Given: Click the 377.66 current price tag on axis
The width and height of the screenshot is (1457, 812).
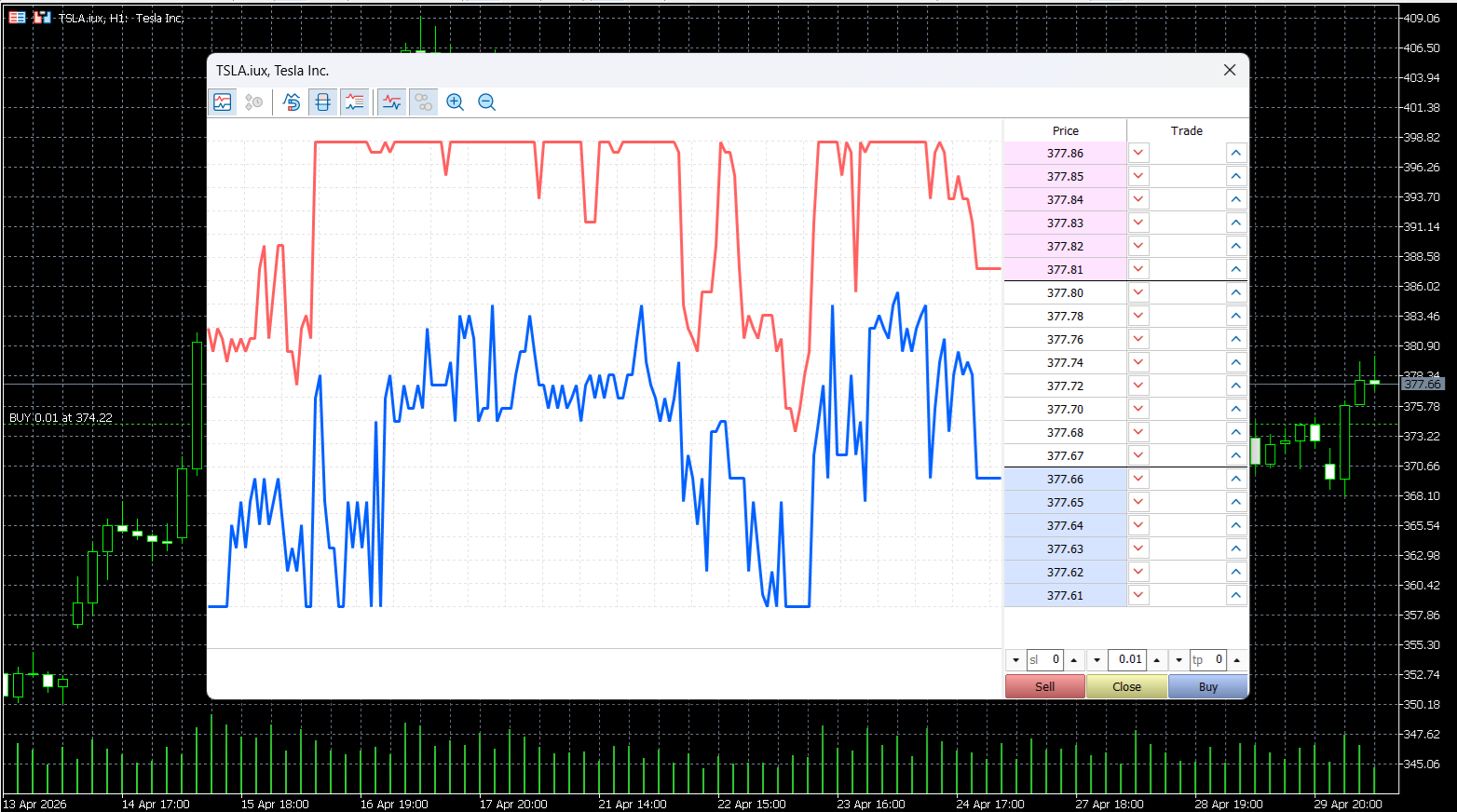Looking at the screenshot, I should point(1423,384).
